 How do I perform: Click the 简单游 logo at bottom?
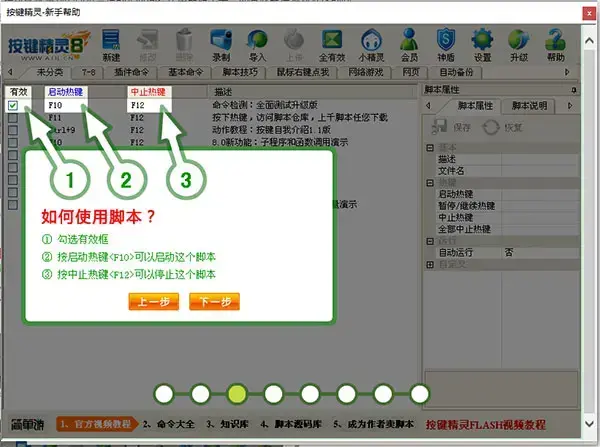tap(28, 424)
